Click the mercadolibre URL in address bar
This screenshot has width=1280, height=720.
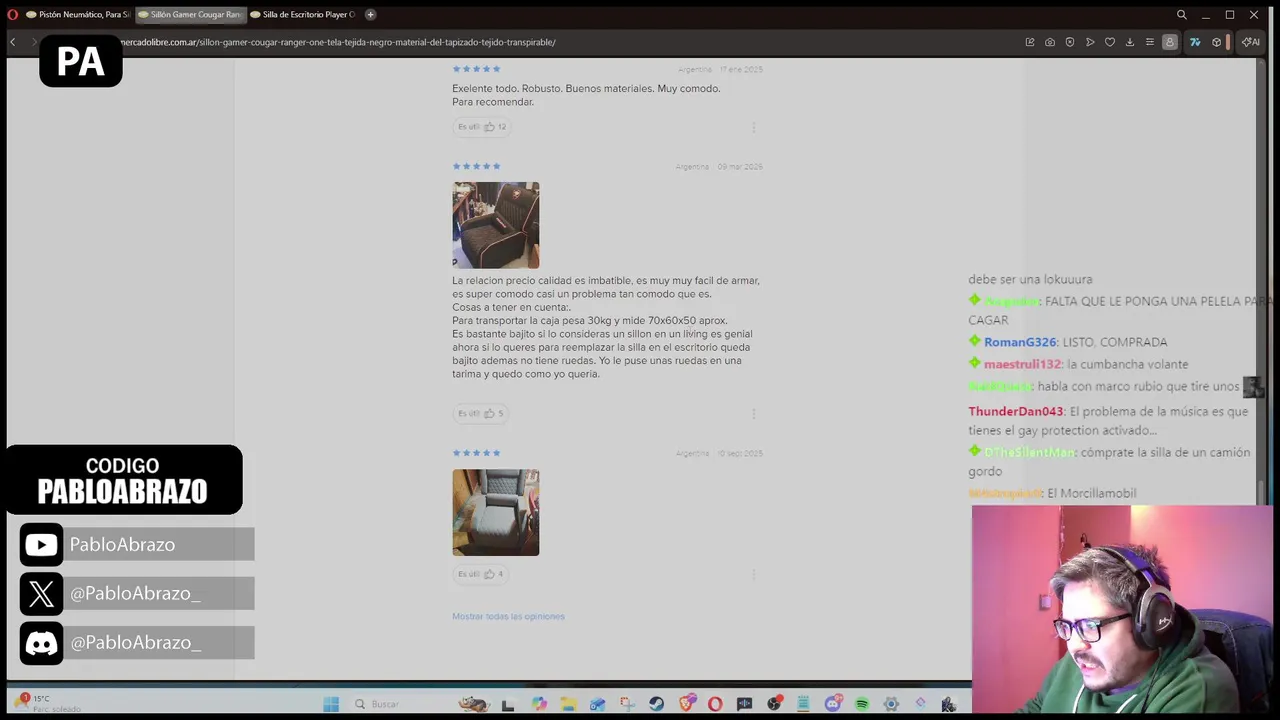[338, 42]
